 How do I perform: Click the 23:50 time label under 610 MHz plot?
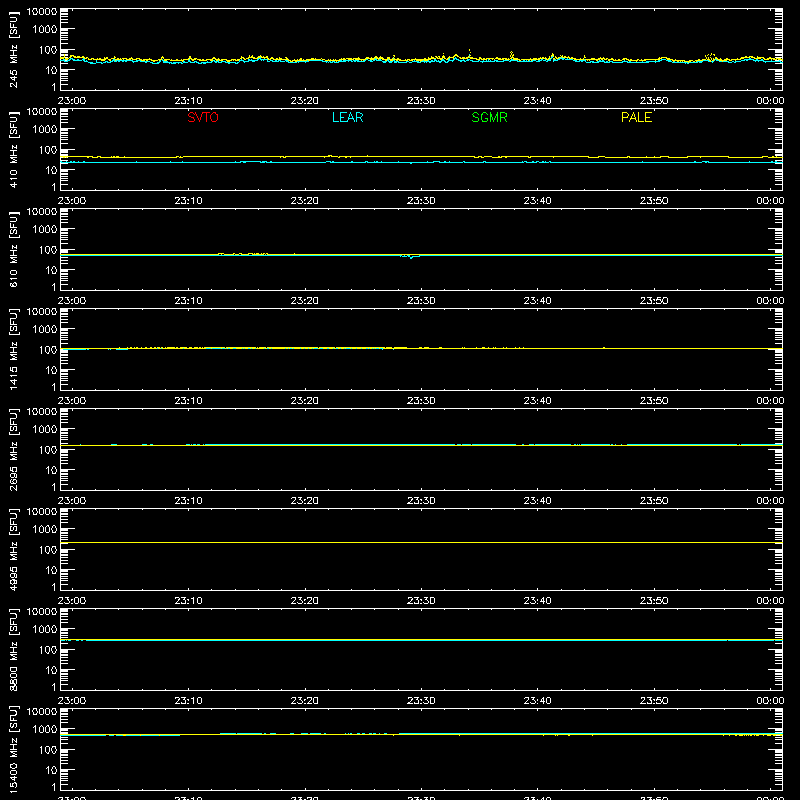click(654, 301)
